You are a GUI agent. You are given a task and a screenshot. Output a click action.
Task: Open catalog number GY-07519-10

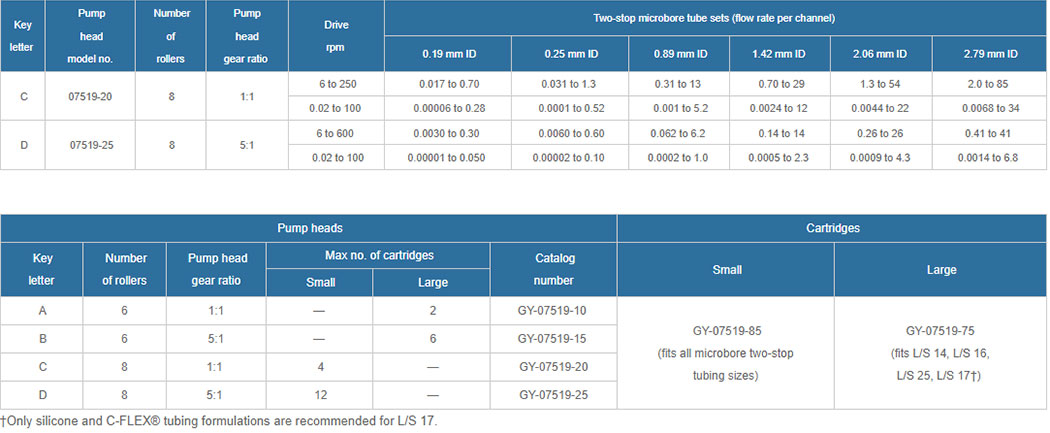553,311
